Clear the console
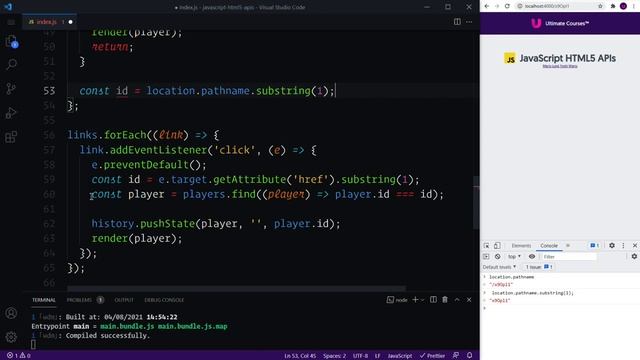The width and height of the screenshot is (640, 360). pos(497,257)
